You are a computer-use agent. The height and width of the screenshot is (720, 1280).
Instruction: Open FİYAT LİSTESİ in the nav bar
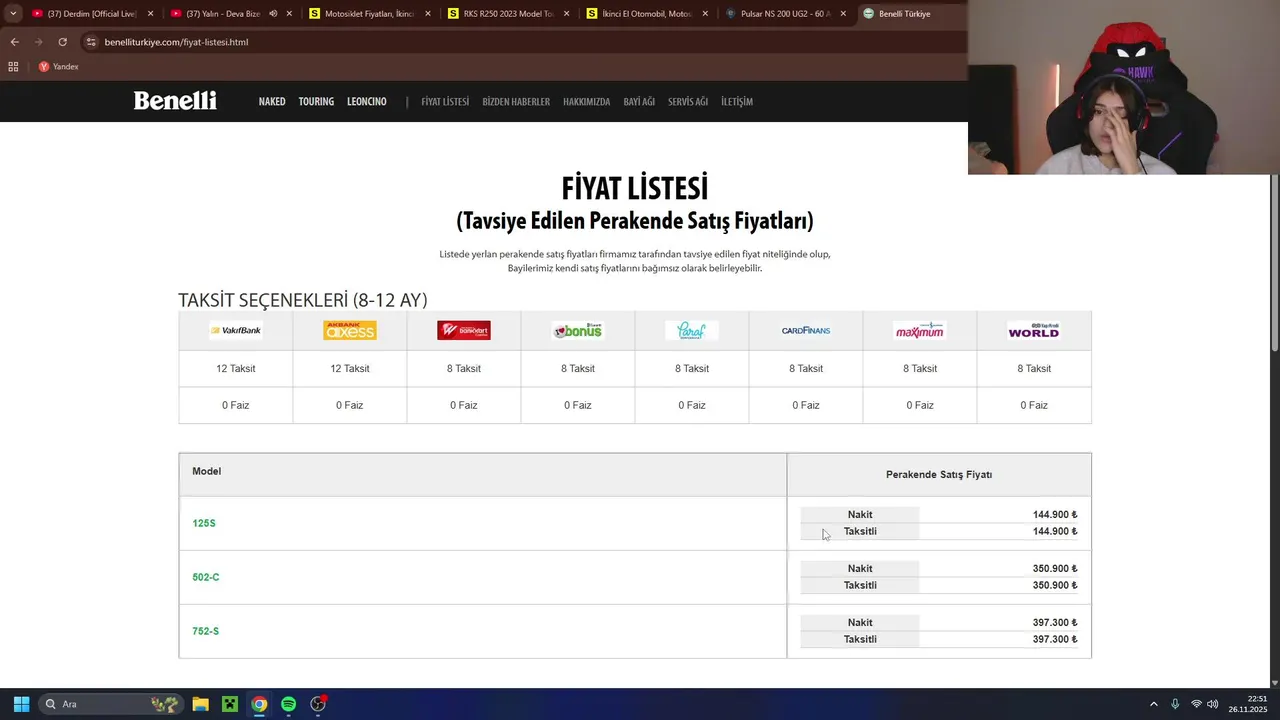tap(445, 102)
